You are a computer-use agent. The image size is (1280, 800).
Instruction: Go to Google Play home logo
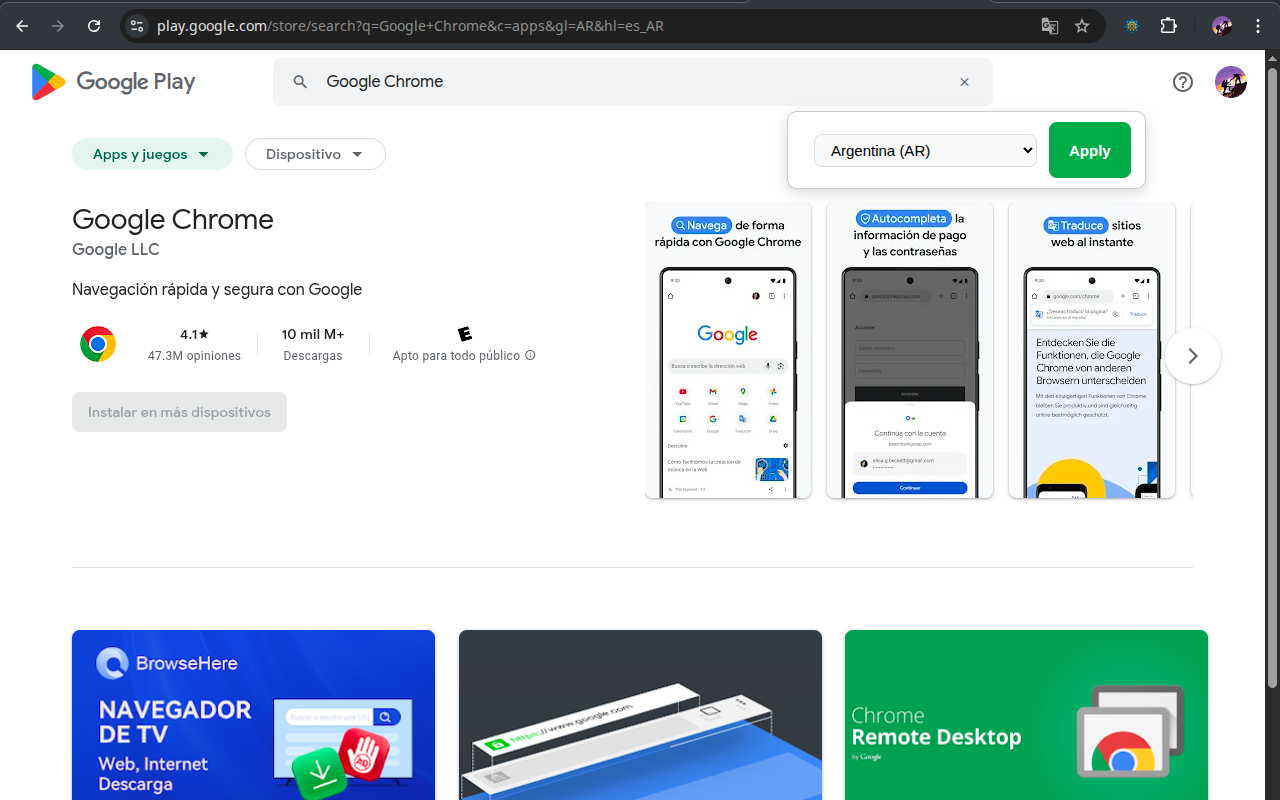pyautogui.click(x=113, y=82)
